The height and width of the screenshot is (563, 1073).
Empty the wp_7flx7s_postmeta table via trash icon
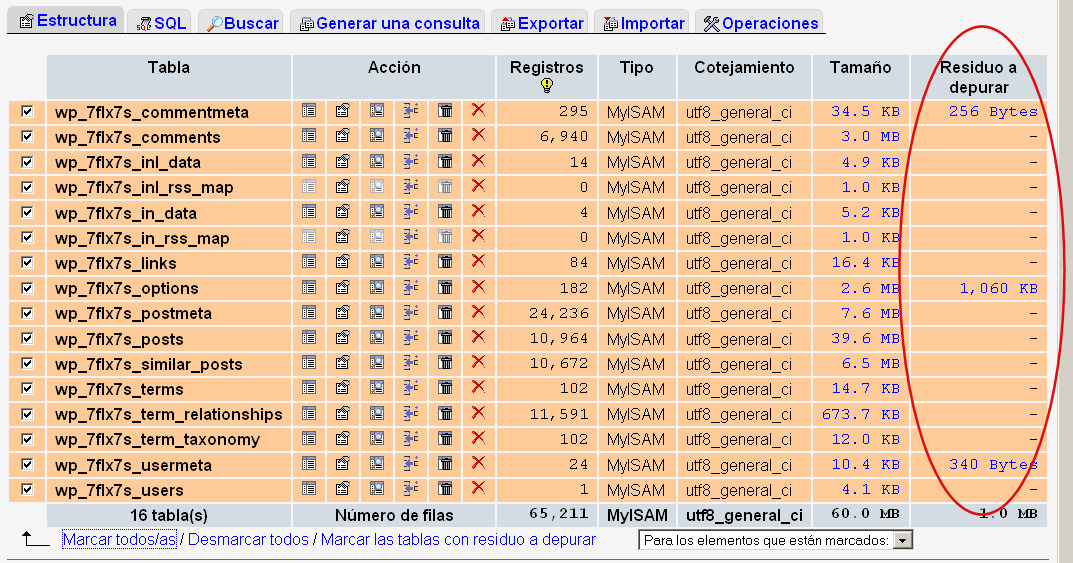pyautogui.click(x=445, y=313)
